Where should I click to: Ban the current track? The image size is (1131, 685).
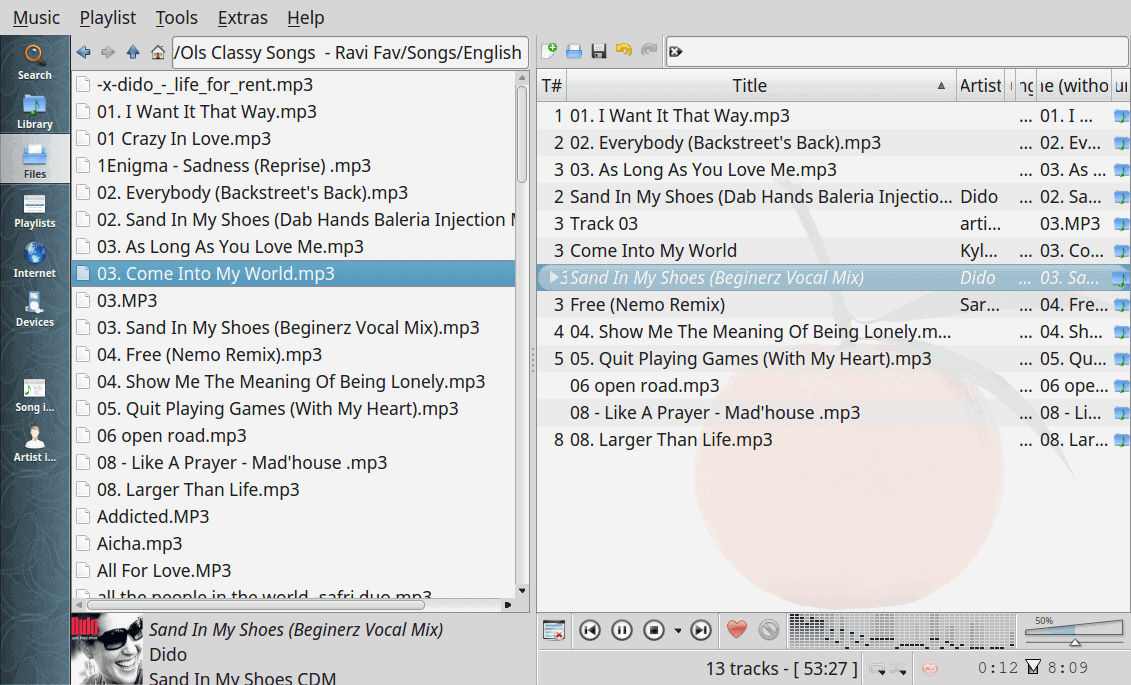[x=768, y=630]
